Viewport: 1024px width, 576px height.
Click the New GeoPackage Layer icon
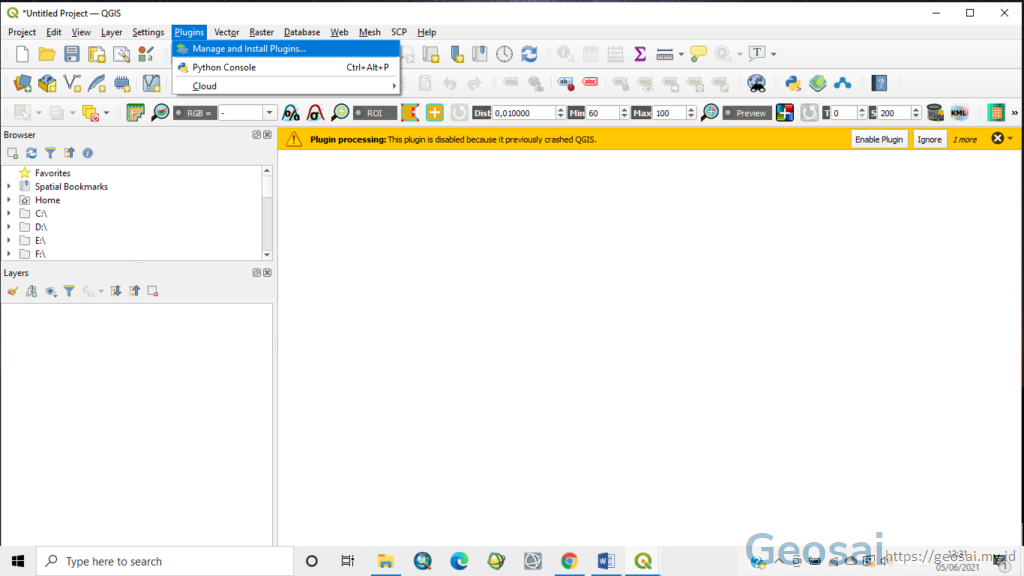pos(47,83)
